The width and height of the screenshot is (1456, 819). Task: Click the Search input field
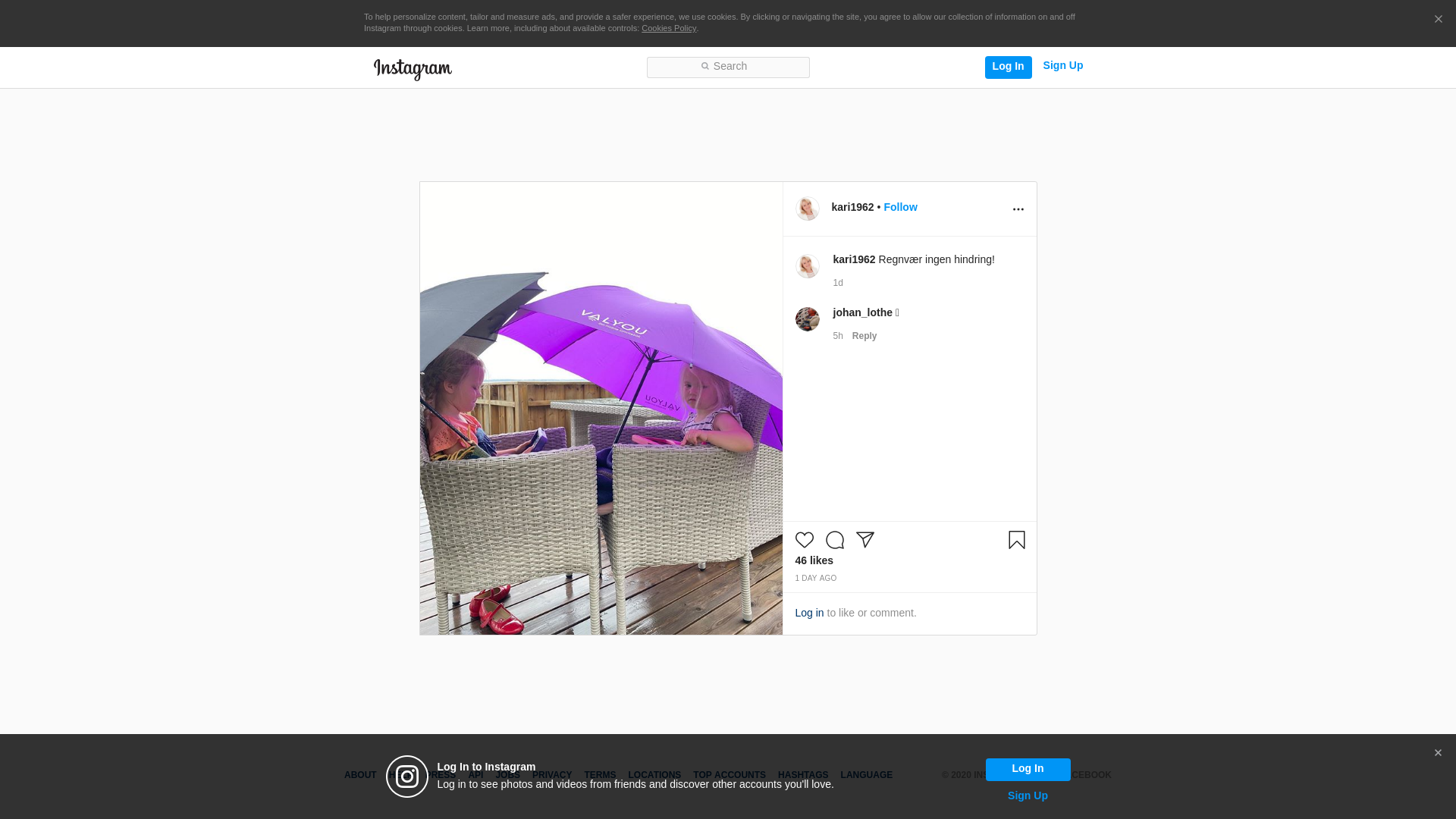(x=728, y=67)
